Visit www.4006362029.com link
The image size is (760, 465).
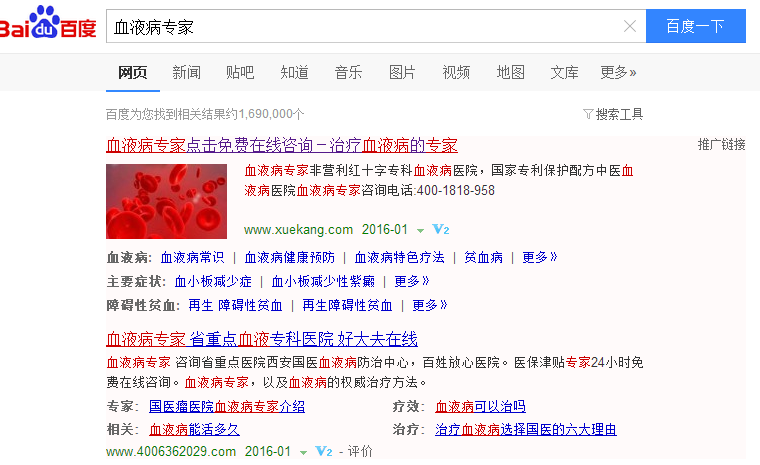[x=171, y=452]
